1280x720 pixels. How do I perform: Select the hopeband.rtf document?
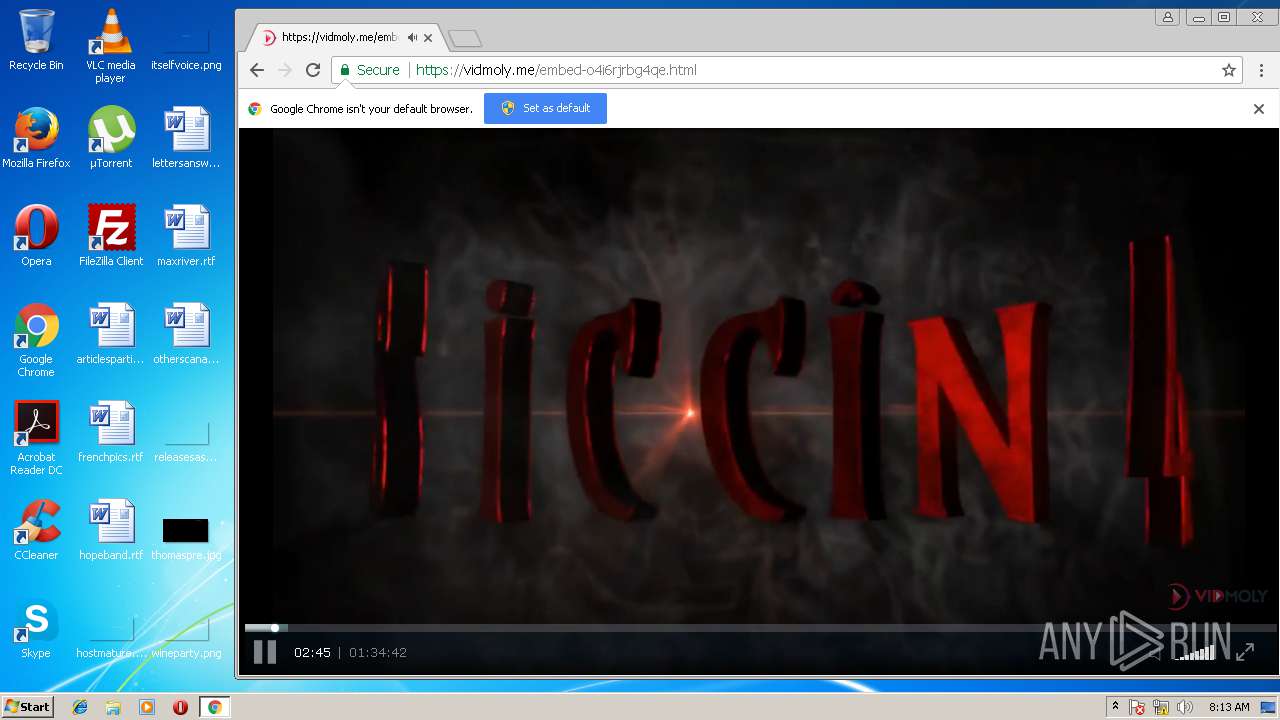(x=110, y=530)
